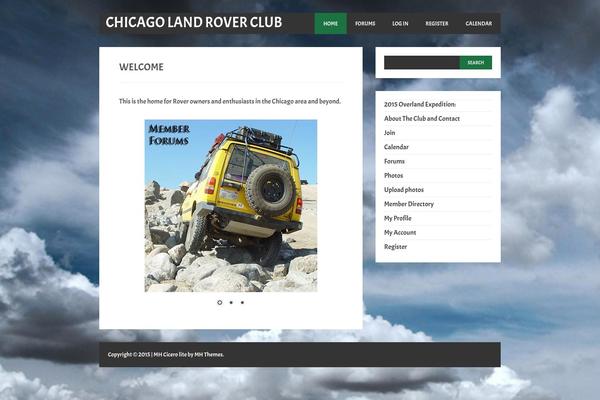Open the Forums navigation menu item

pyautogui.click(x=365, y=23)
